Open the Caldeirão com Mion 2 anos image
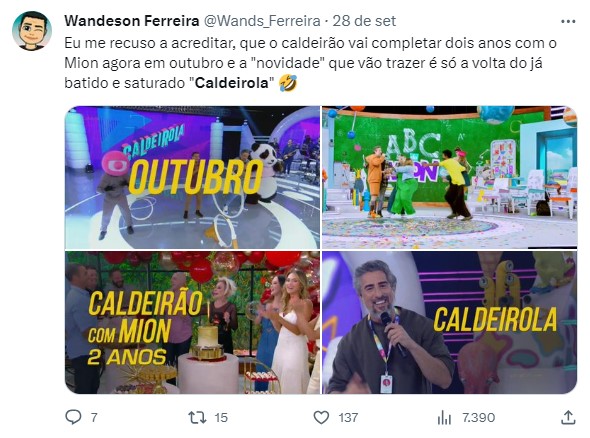Screen dimensions: 590x438 [192, 322]
